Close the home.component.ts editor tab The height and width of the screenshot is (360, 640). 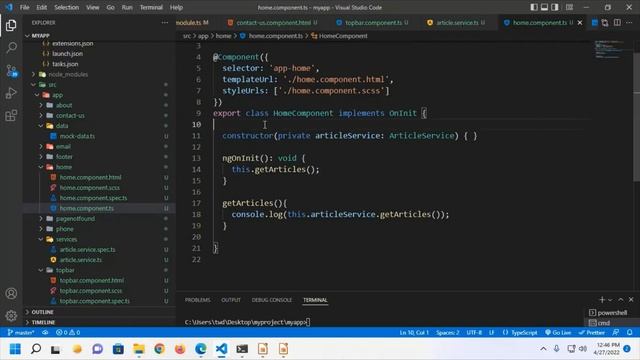click(580, 23)
